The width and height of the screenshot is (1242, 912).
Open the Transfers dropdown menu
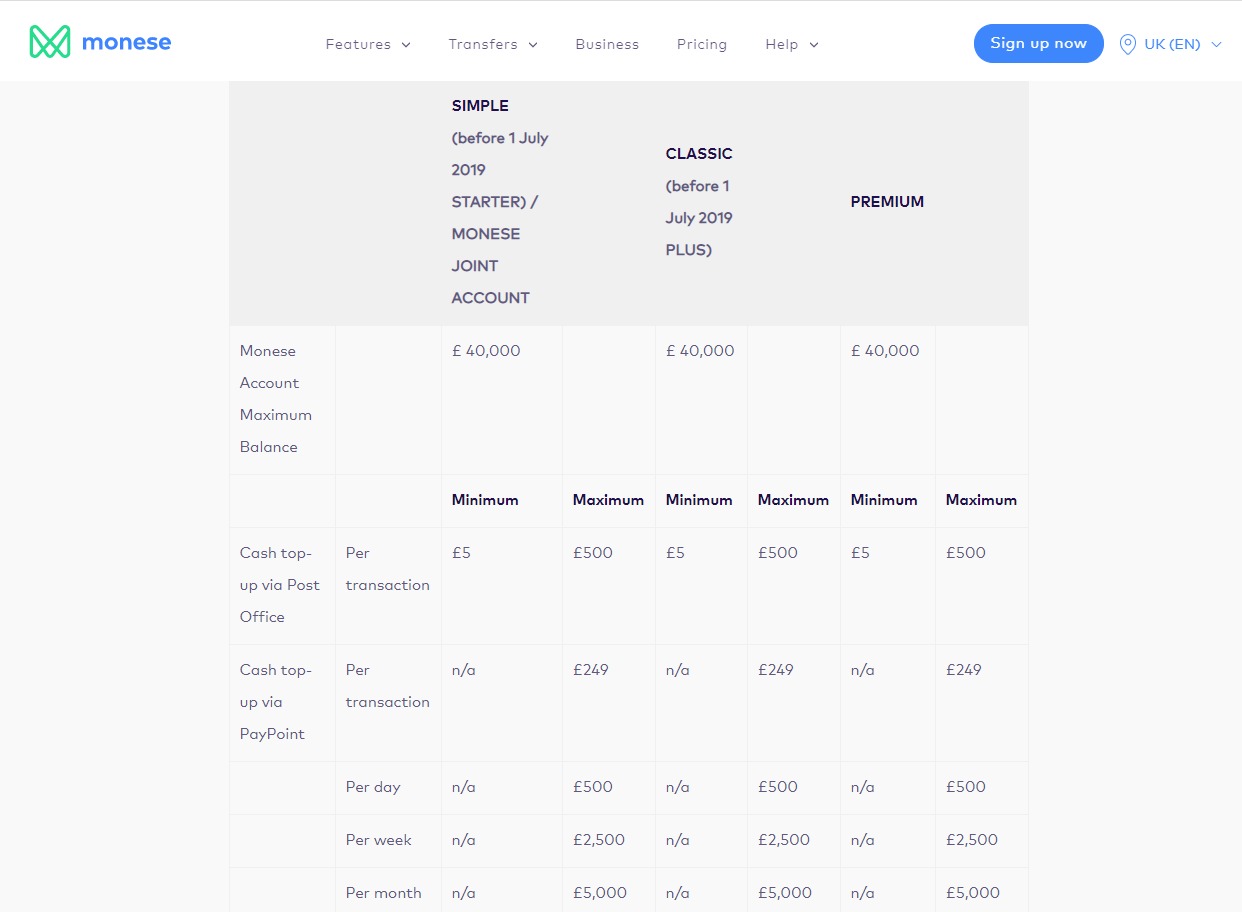pyautogui.click(x=493, y=44)
